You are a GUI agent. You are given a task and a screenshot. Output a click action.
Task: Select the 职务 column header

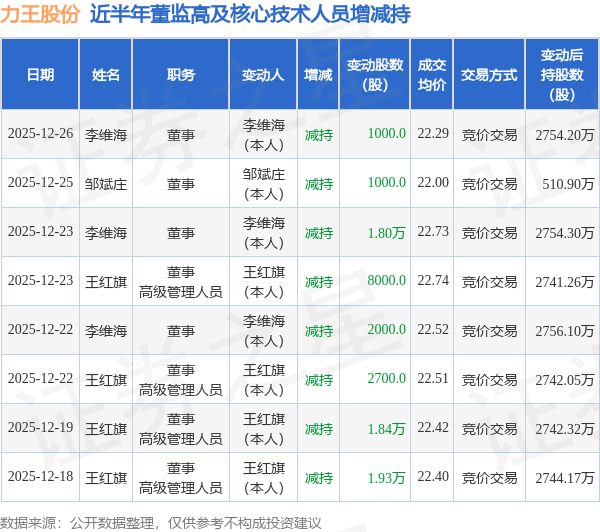(x=181, y=75)
